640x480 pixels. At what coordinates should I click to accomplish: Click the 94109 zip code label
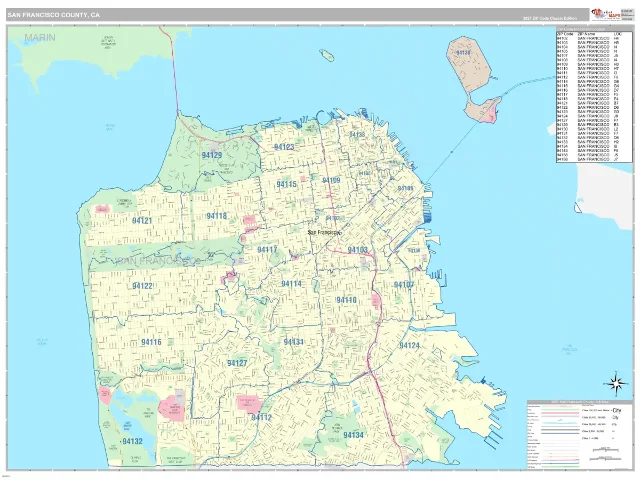pos(331,180)
